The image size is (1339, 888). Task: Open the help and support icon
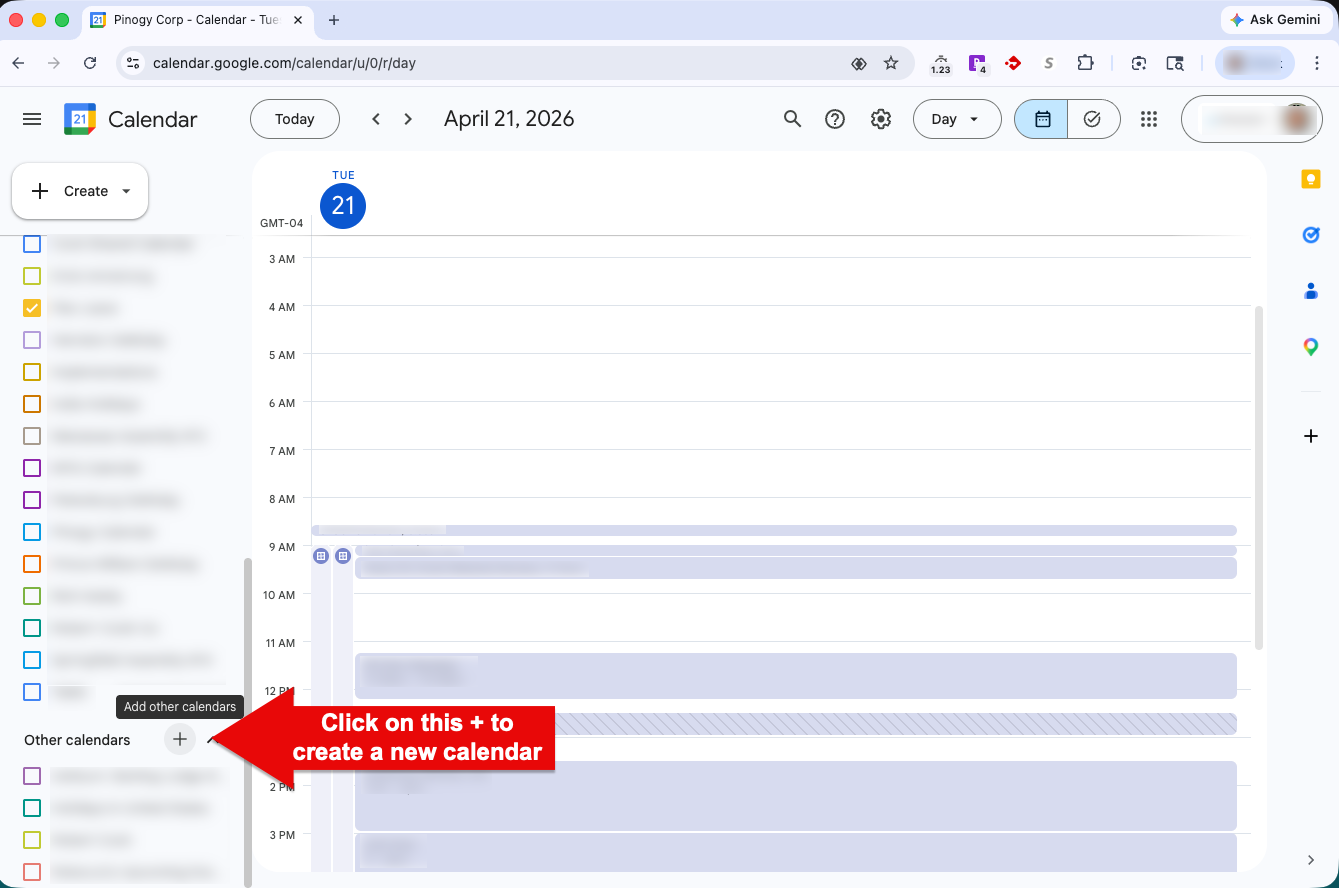point(835,119)
